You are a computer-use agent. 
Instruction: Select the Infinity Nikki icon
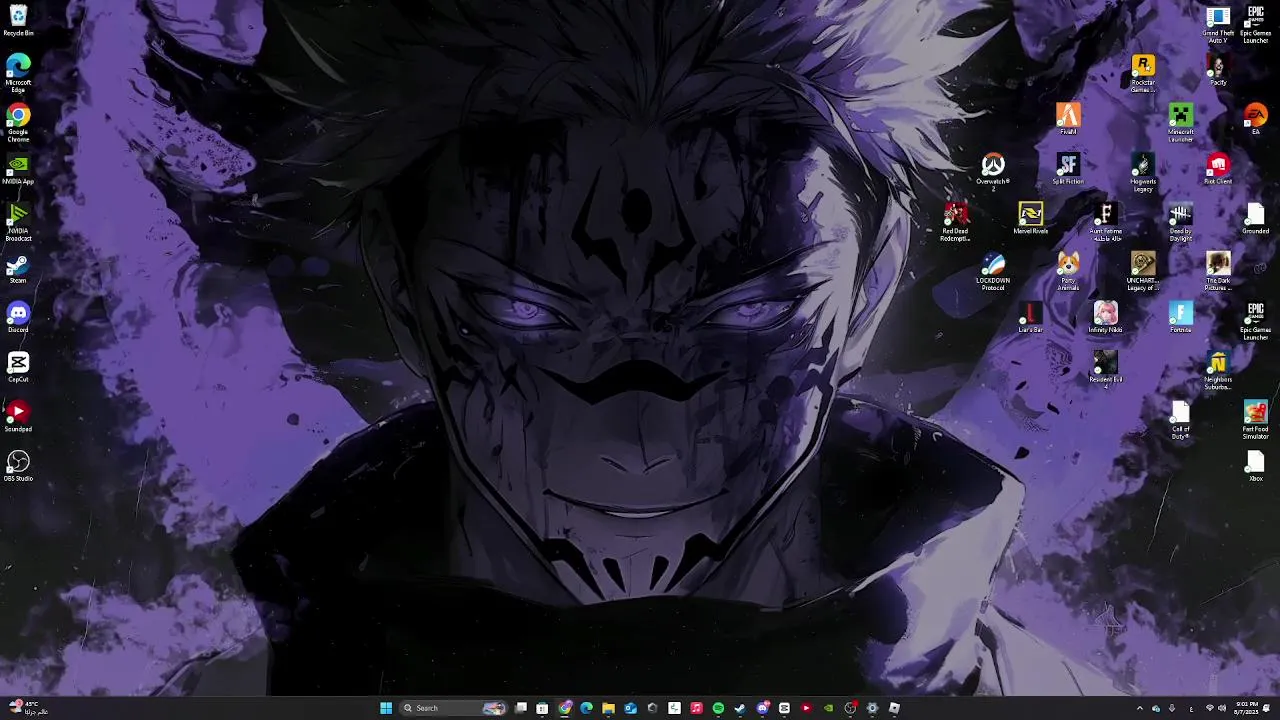[1106, 318]
